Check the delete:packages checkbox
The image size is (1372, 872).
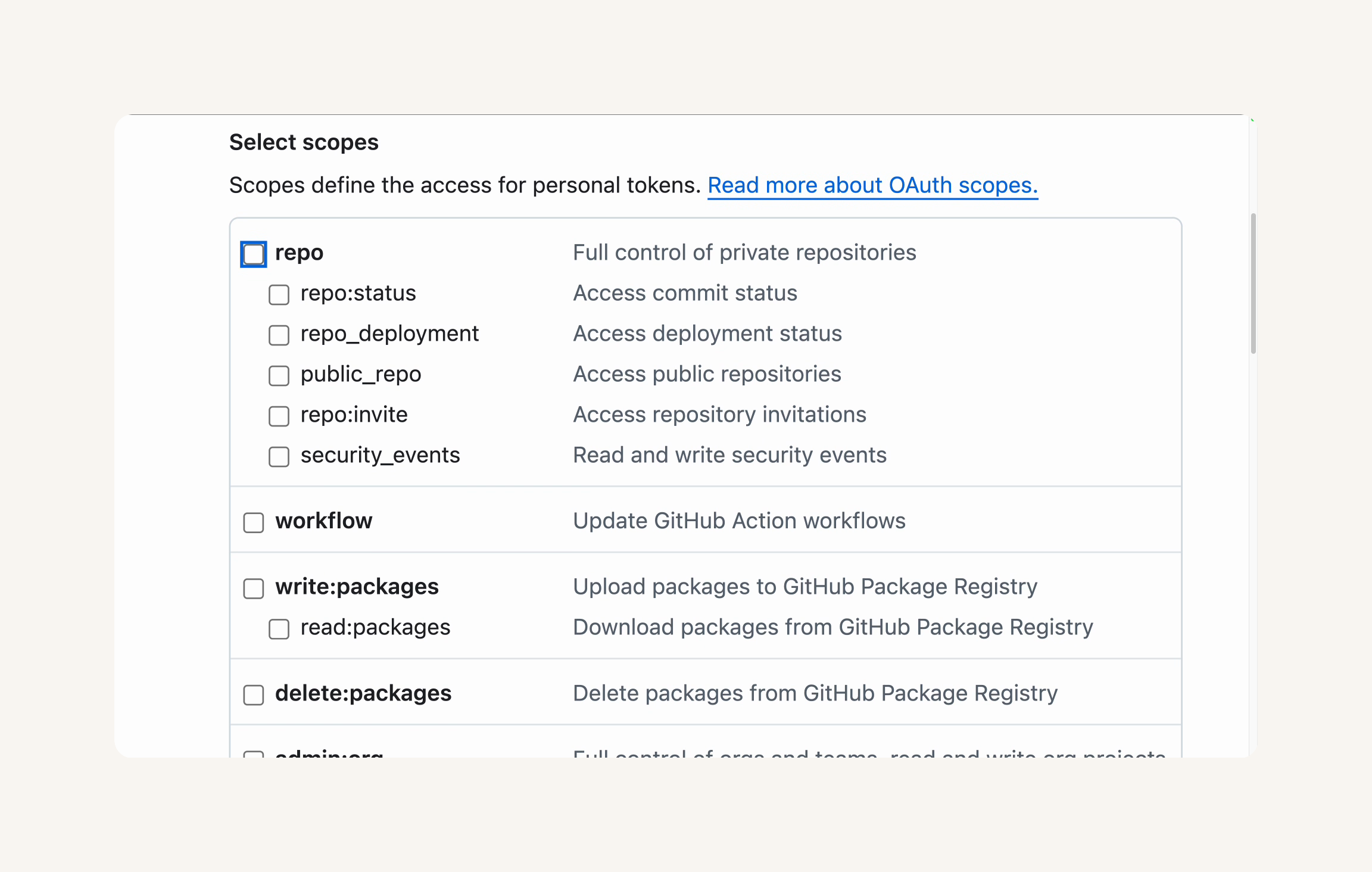(x=253, y=695)
